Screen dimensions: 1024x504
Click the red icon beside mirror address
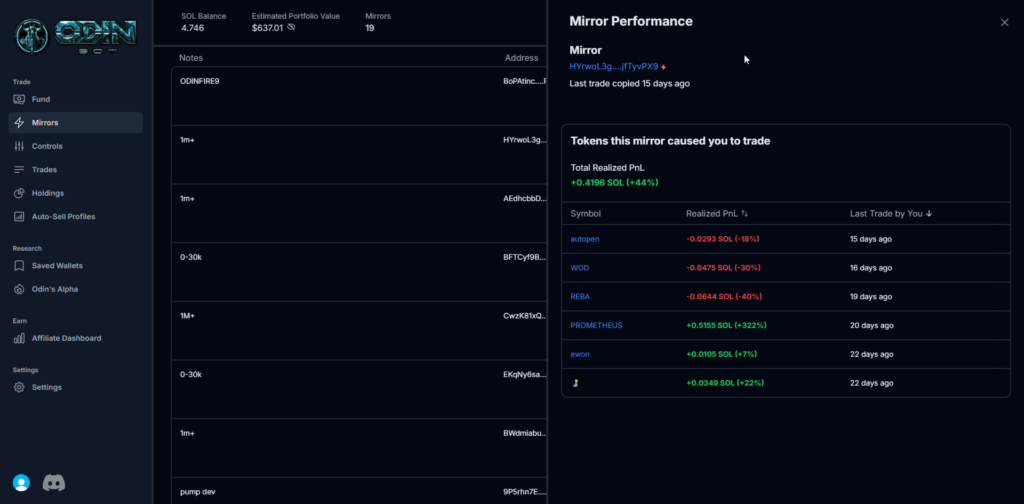[x=664, y=67]
